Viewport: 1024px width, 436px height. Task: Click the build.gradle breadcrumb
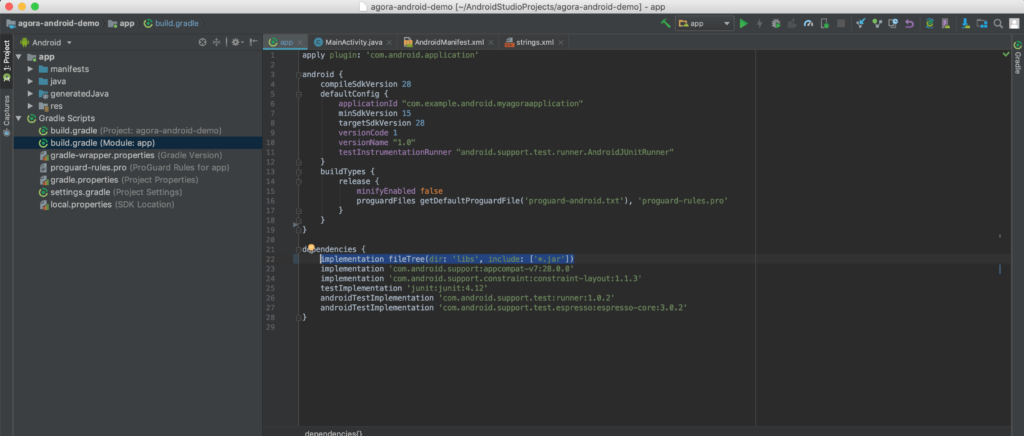tap(172, 23)
